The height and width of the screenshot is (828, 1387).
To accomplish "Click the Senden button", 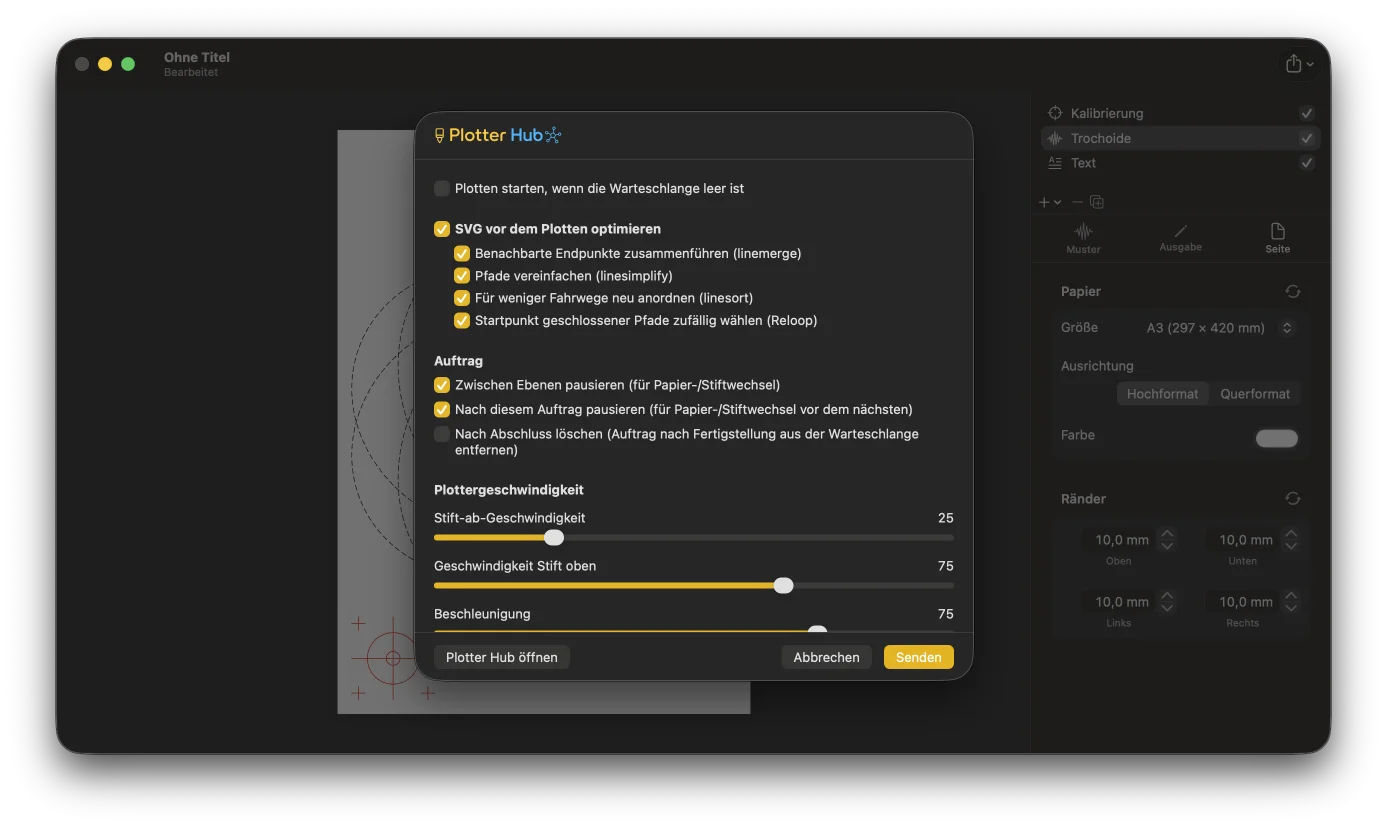I will 918,657.
